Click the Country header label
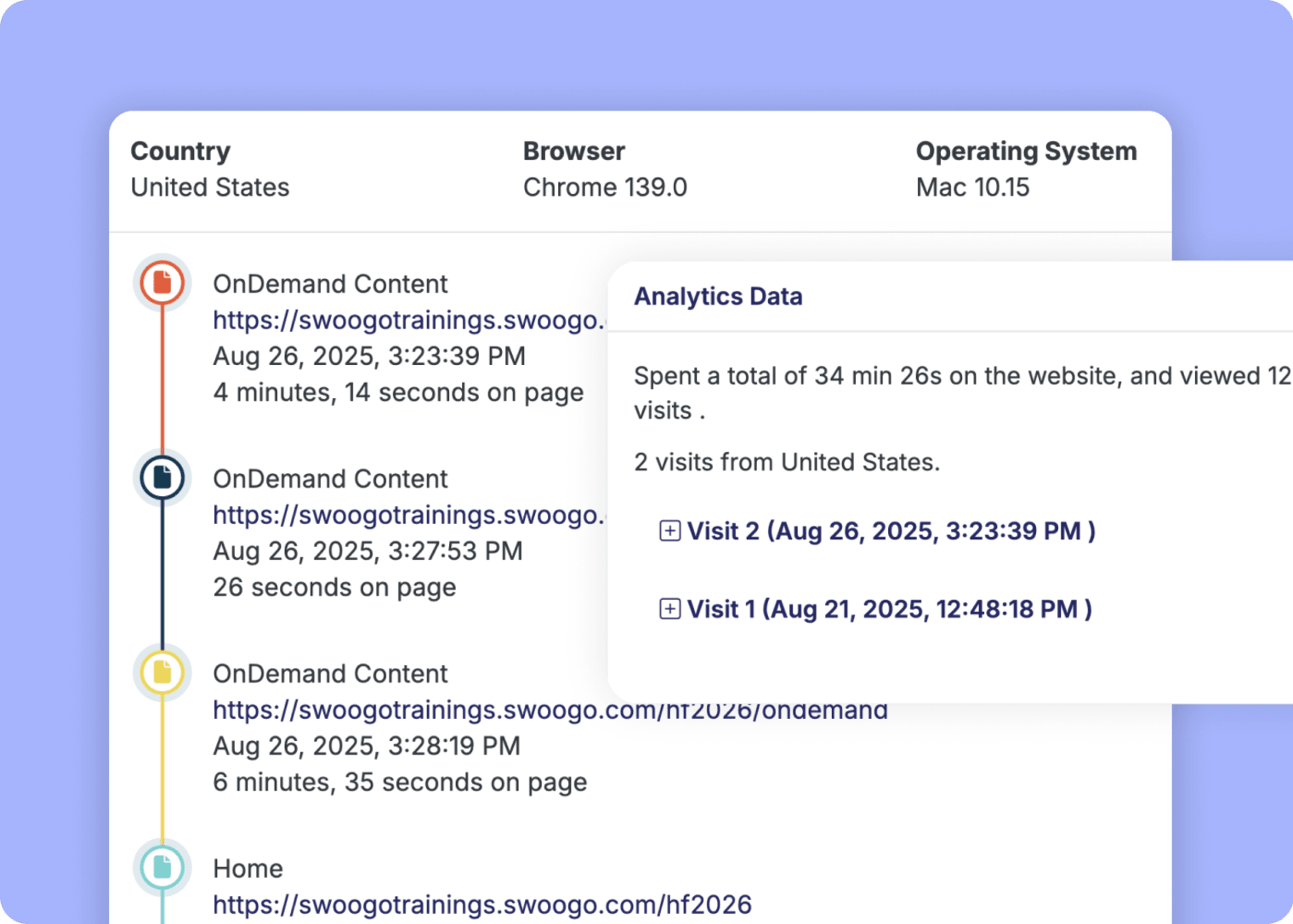 coord(180,151)
